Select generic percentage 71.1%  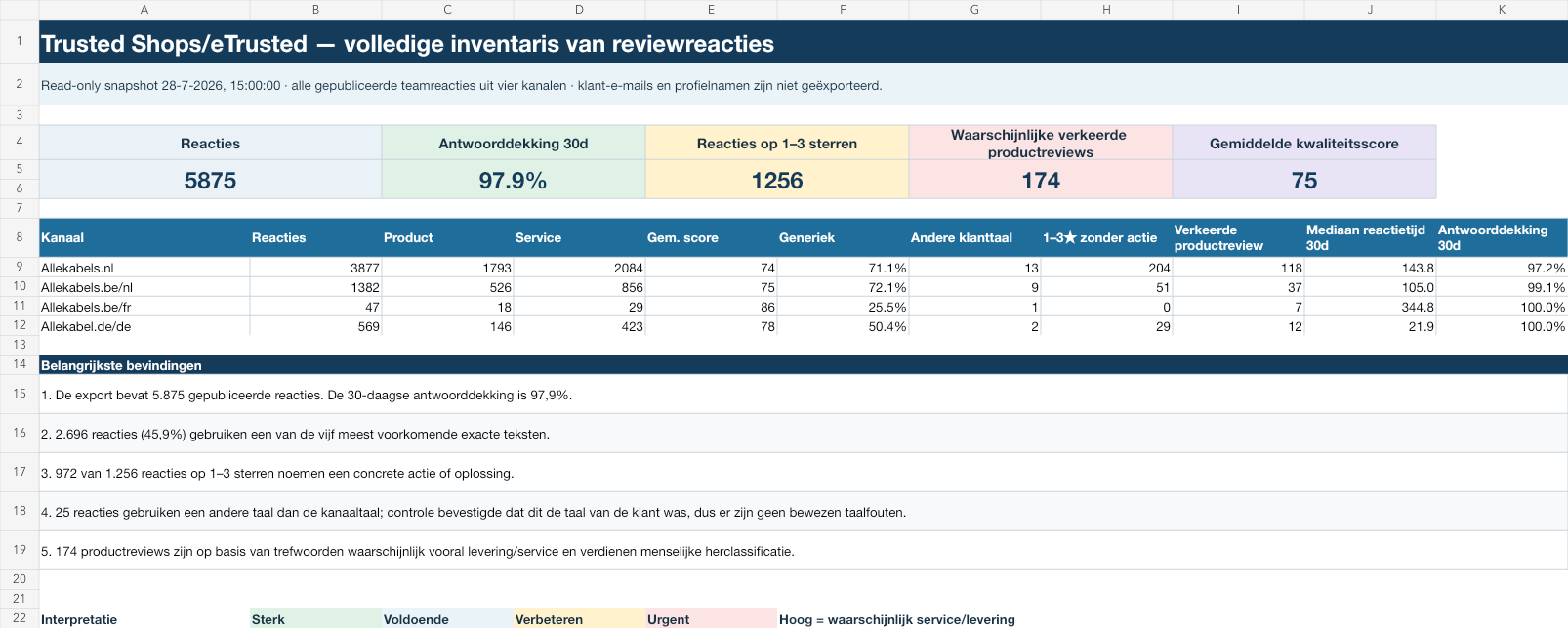point(843,268)
